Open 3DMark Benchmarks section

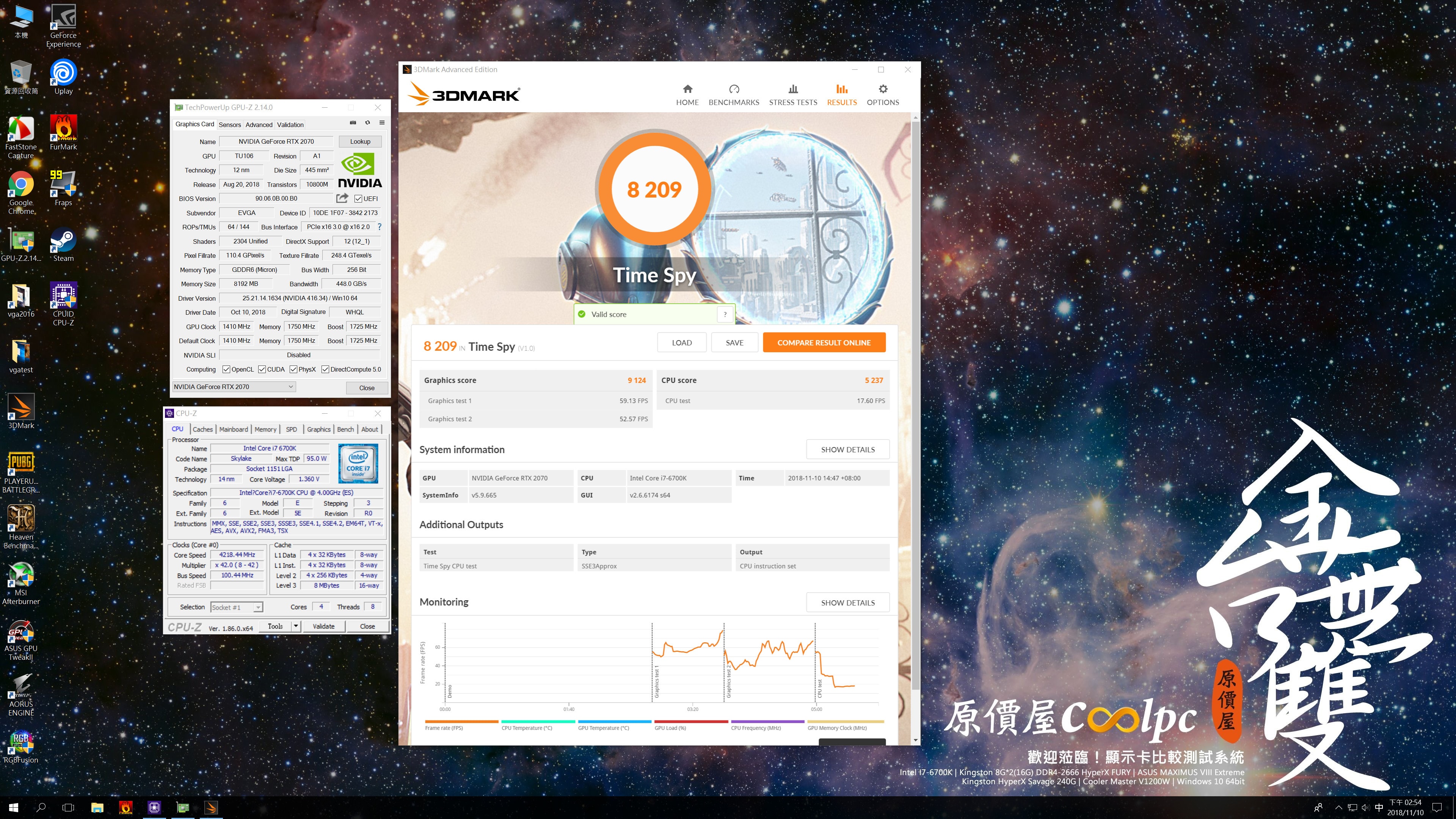734,95
